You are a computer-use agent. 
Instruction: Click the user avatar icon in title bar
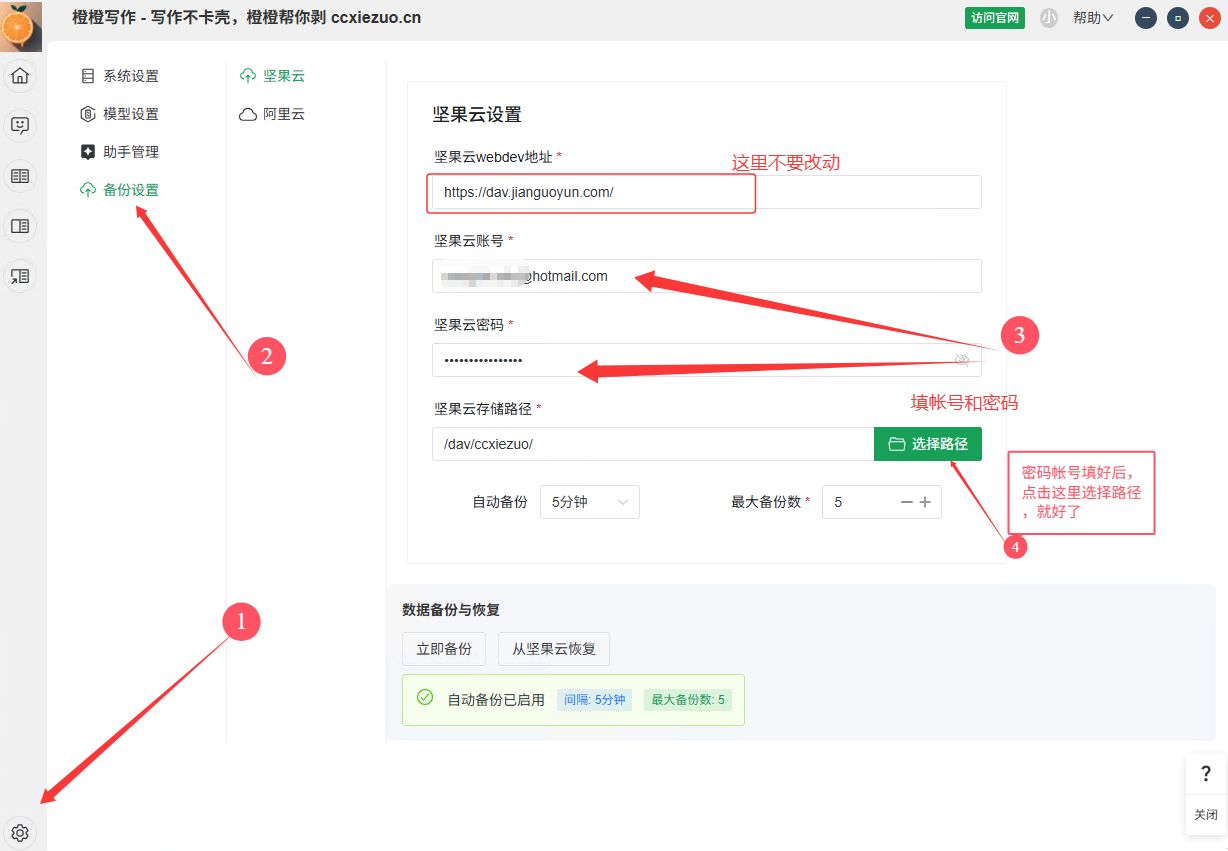tap(1048, 18)
